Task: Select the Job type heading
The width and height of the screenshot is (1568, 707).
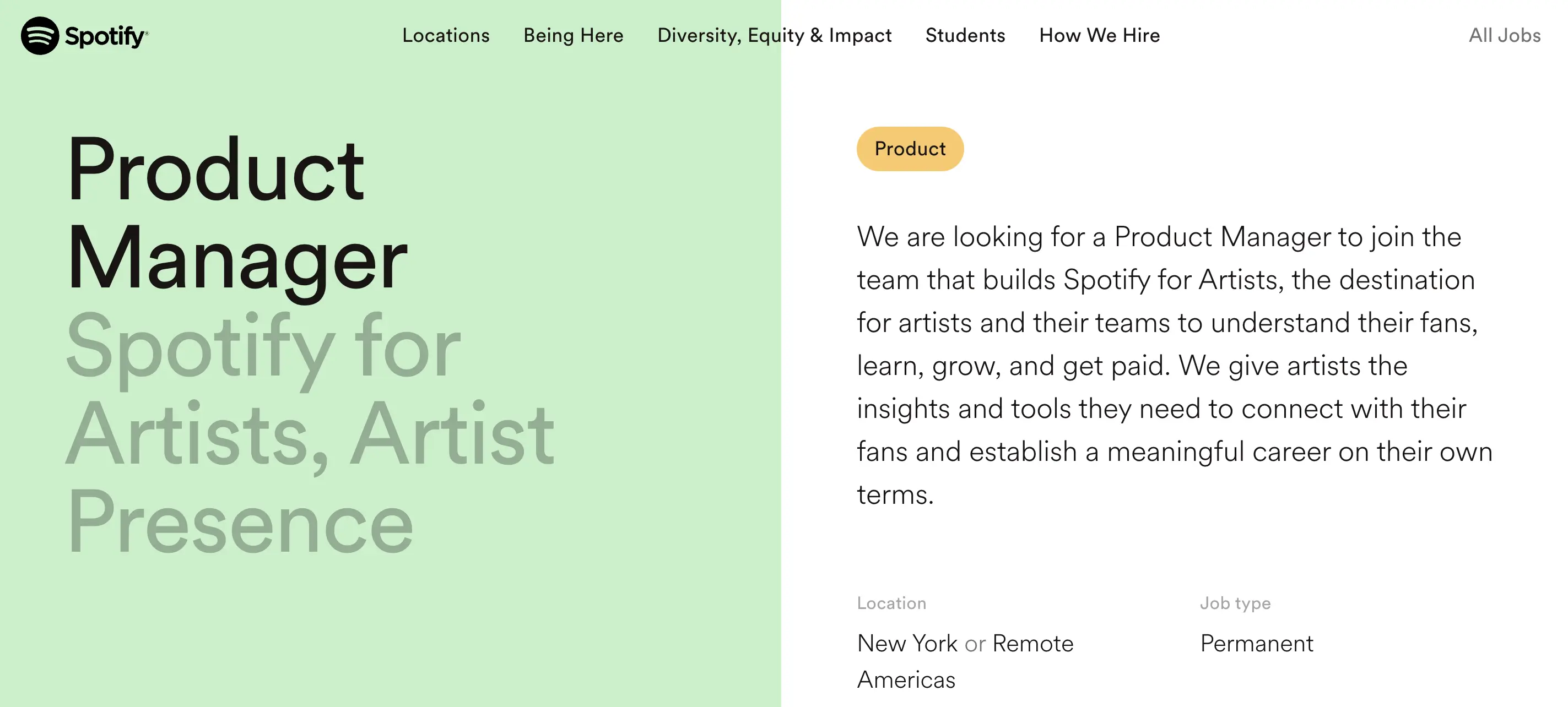Action: 1236,603
